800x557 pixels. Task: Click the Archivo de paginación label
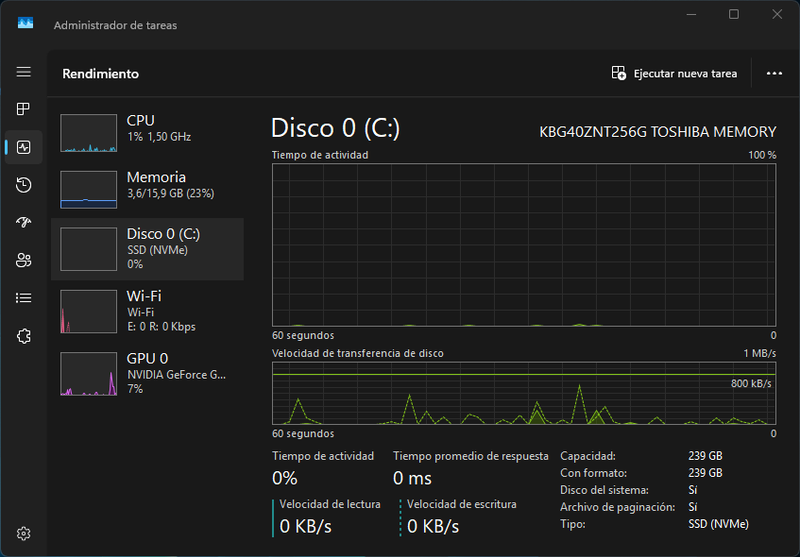(x=617, y=507)
